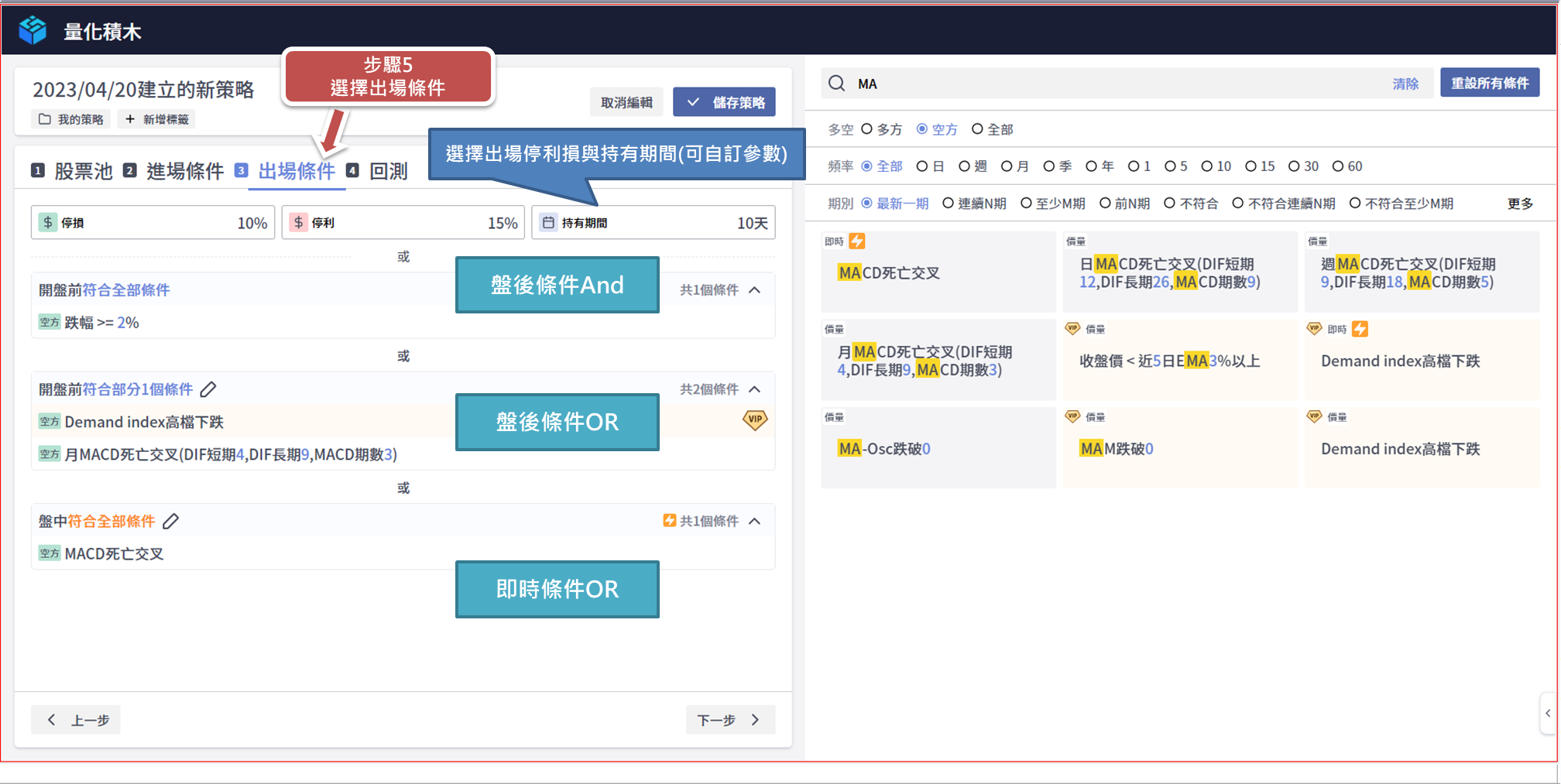The width and height of the screenshot is (1561, 784).
Task: Click pencil icon beside 開盤前符合部分1個條件
Action: [208, 389]
